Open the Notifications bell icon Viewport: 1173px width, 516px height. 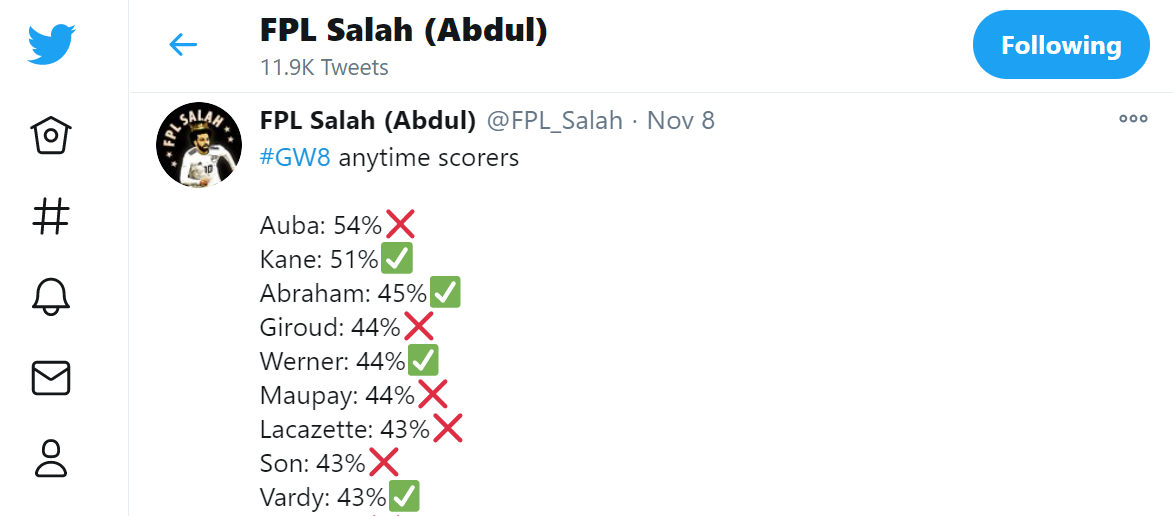[x=51, y=296]
